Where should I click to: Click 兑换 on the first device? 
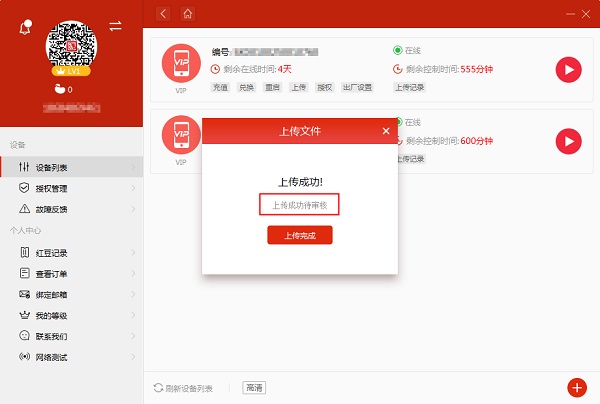246,87
